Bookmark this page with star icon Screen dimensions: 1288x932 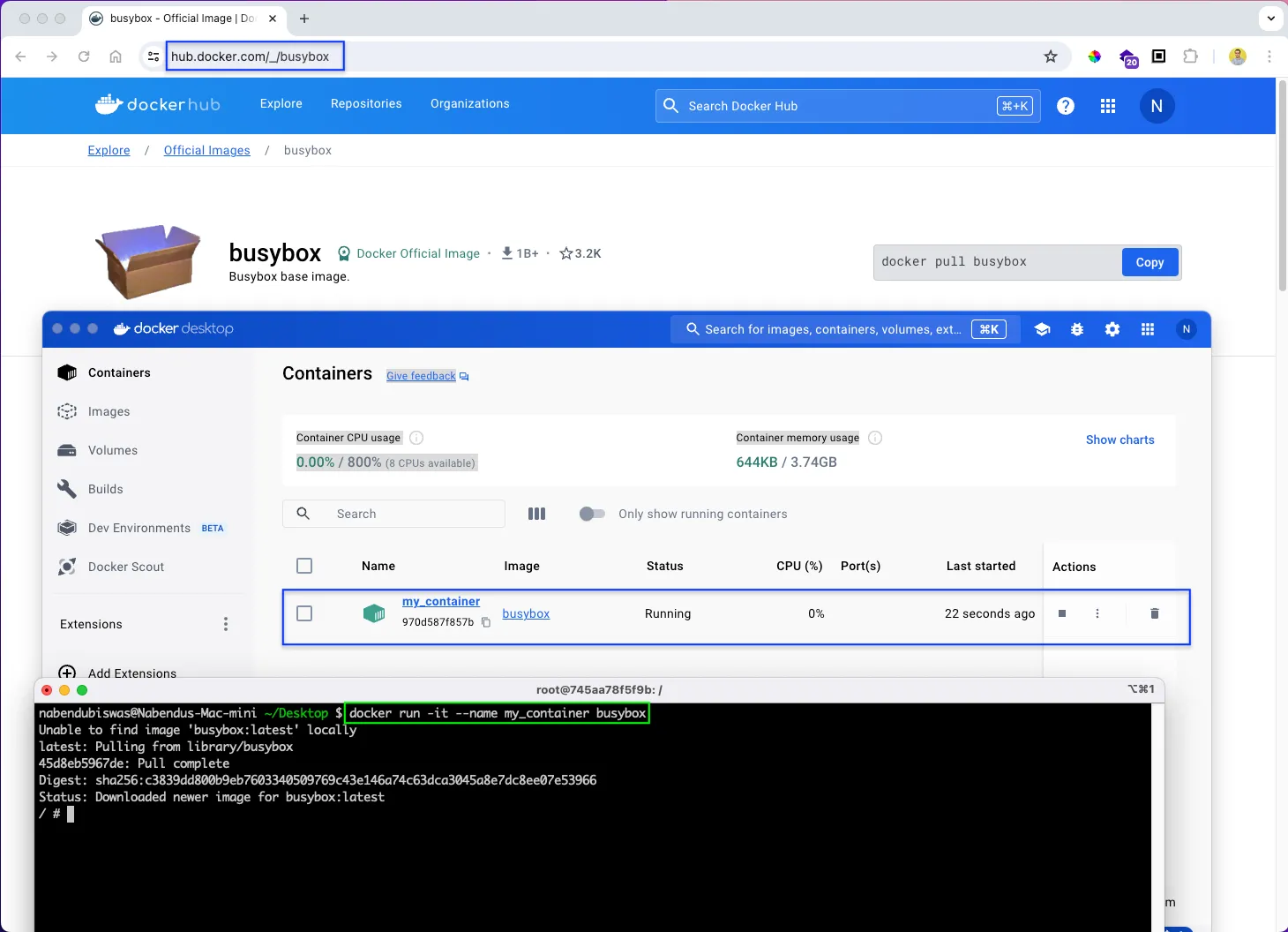1050,56
